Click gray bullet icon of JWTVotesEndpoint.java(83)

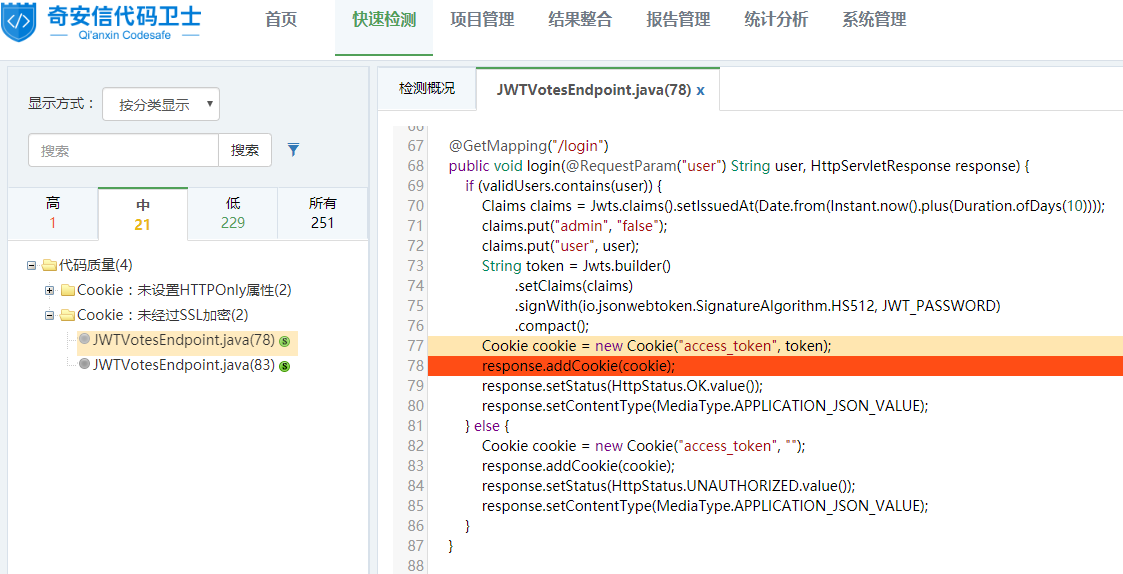(x=84, y=365)
